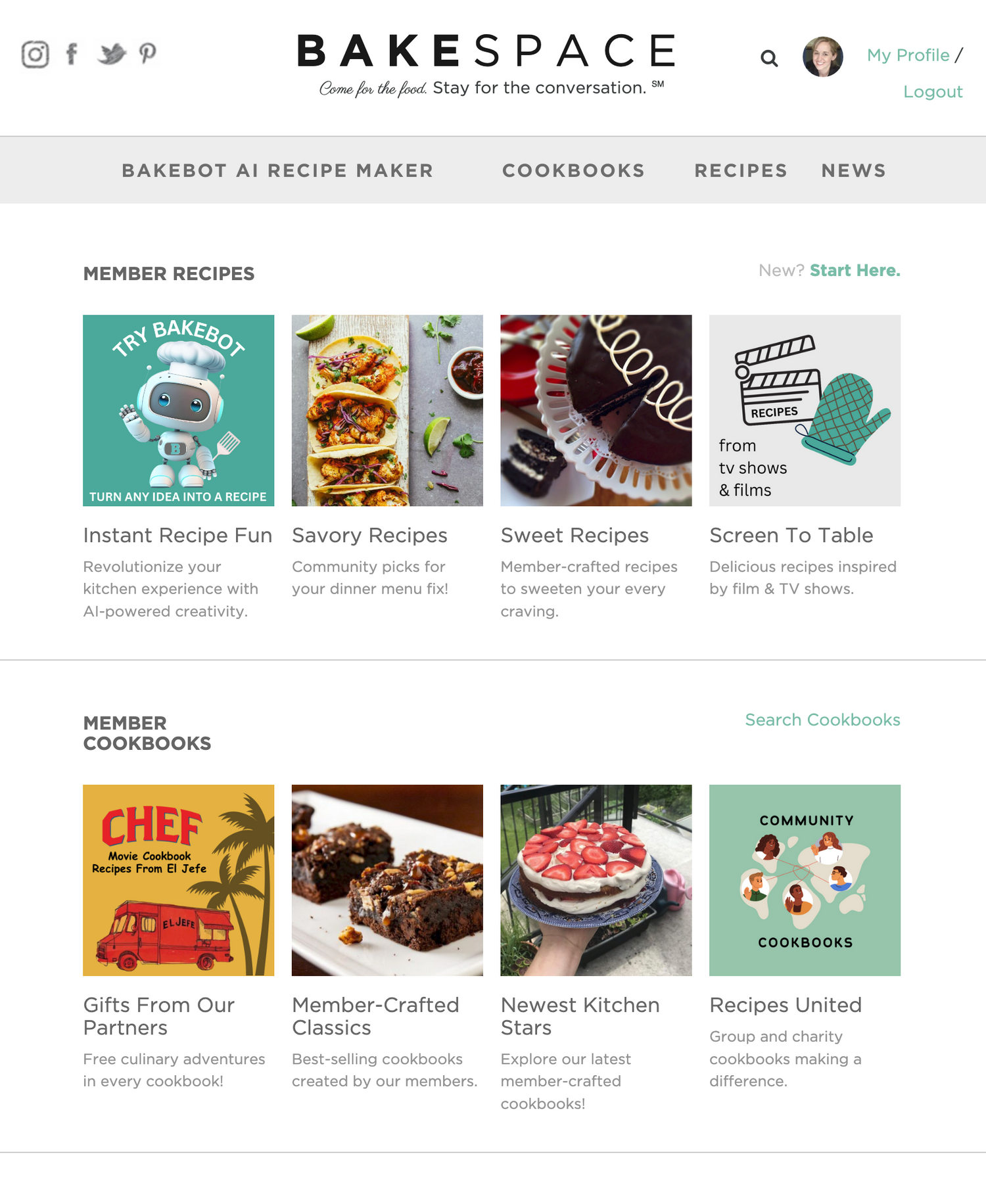
Task: Click the Search Cookbooks link
Action: point(822,720)
